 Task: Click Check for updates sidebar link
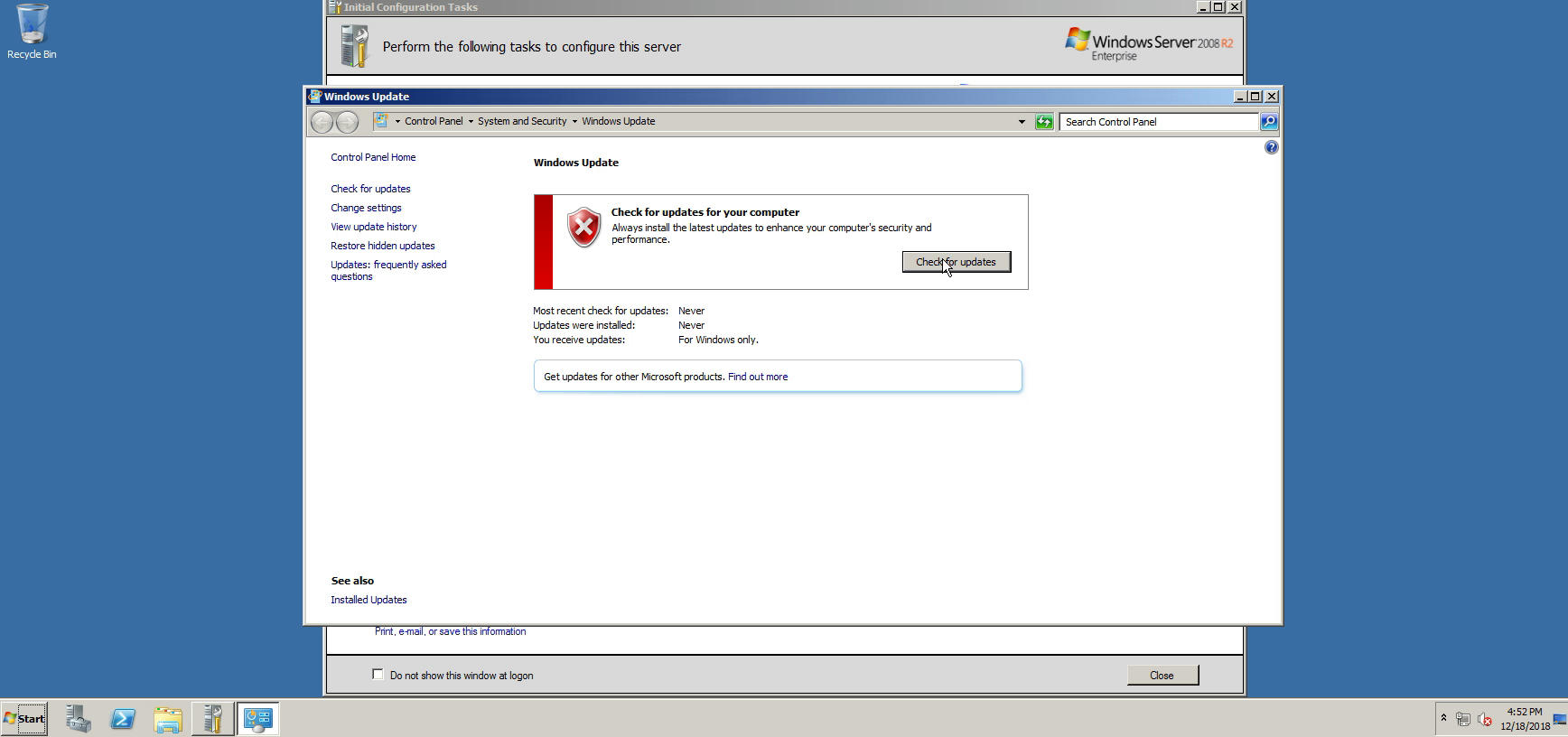pos(370,189)
